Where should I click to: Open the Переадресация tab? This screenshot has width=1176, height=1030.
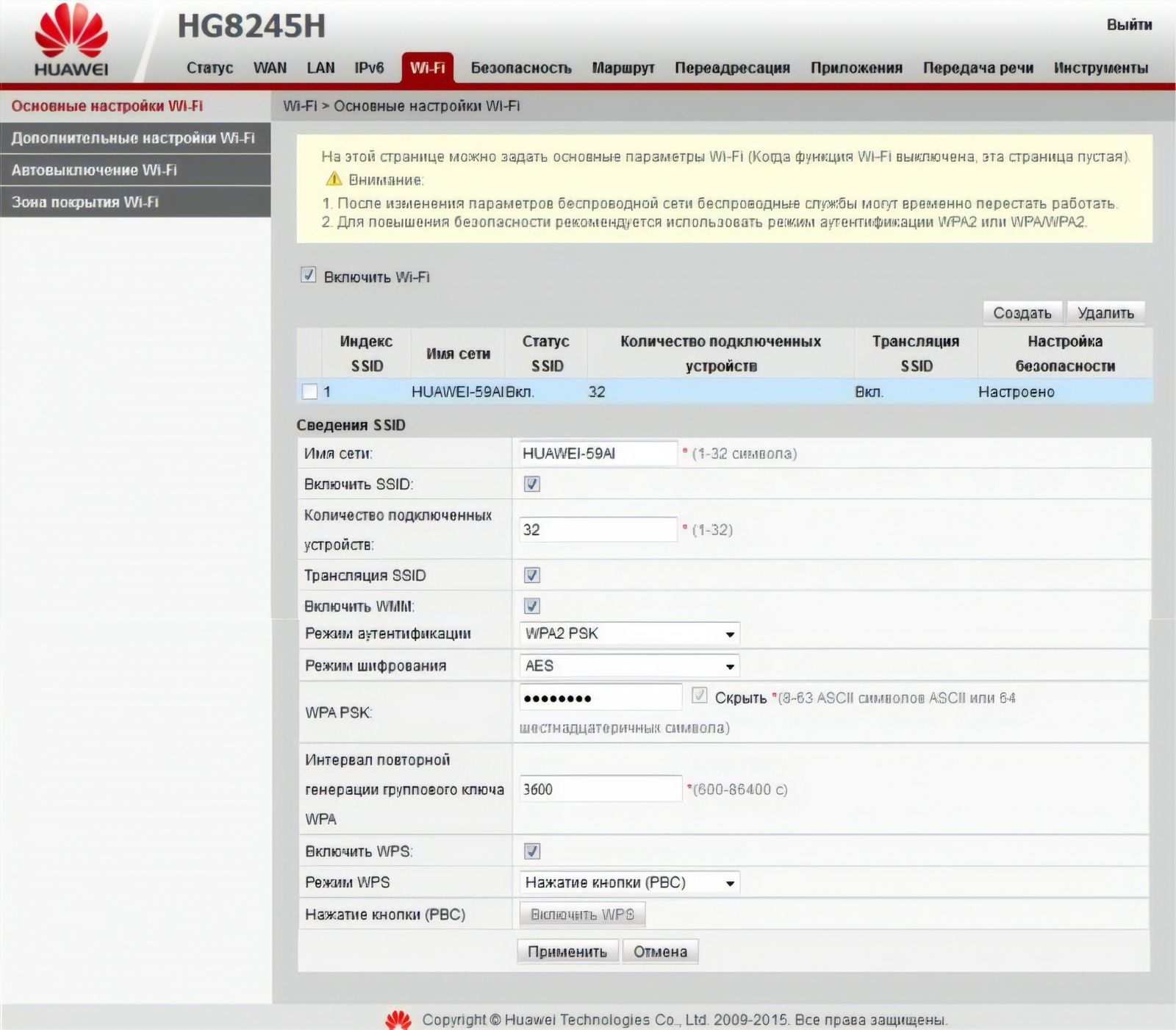click(x=733, y=68)
